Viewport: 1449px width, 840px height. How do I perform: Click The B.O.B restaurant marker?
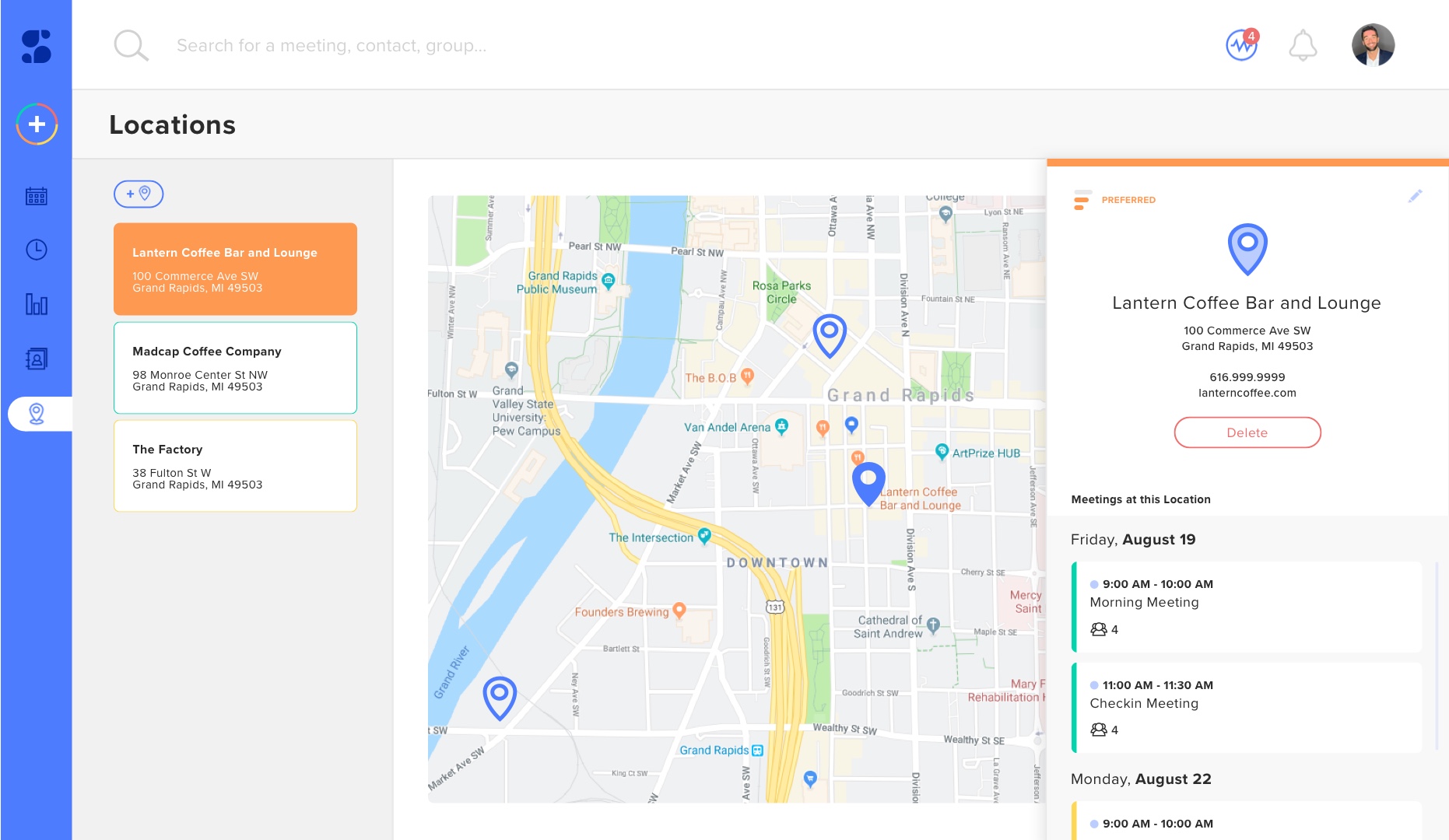click(x=747, y=377)
